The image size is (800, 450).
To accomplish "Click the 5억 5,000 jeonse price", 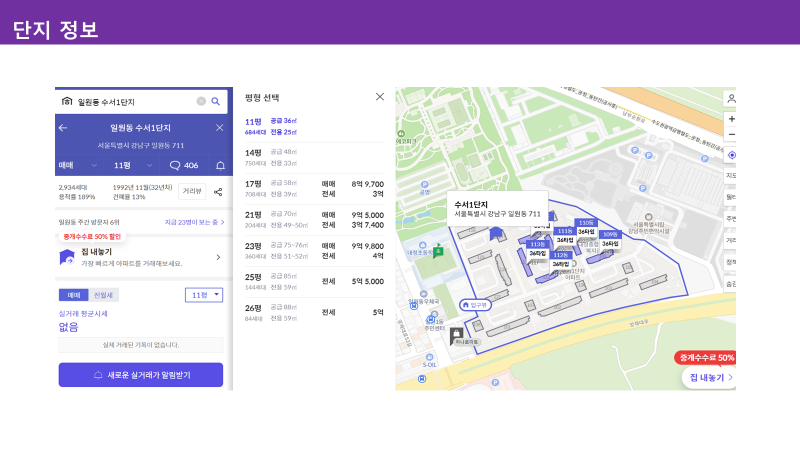I will click(x=367, y=281).
